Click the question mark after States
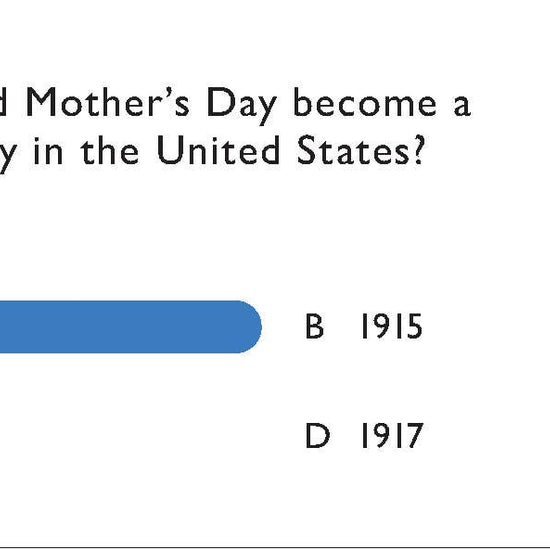Screen dimensions: 550x550 [418, 150]
